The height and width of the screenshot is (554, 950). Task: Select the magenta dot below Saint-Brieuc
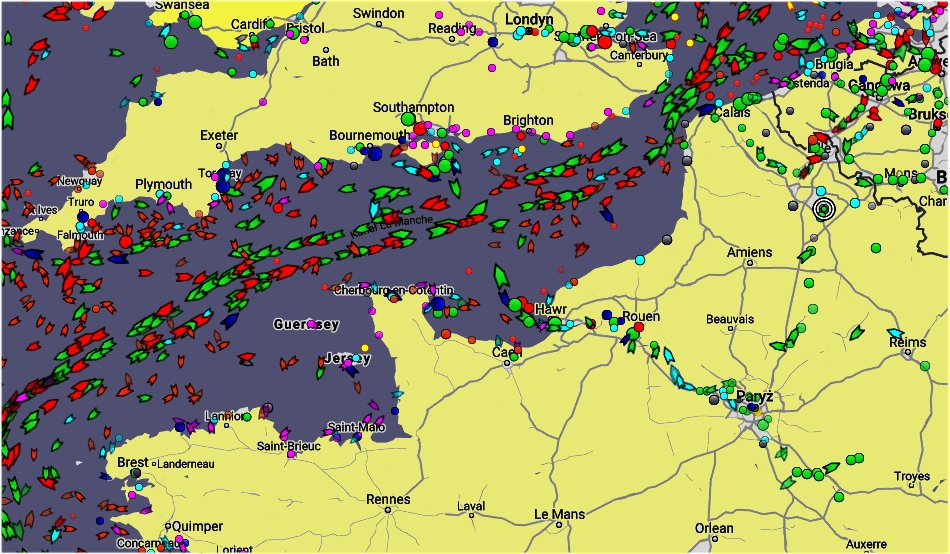[x=291, y=455]
